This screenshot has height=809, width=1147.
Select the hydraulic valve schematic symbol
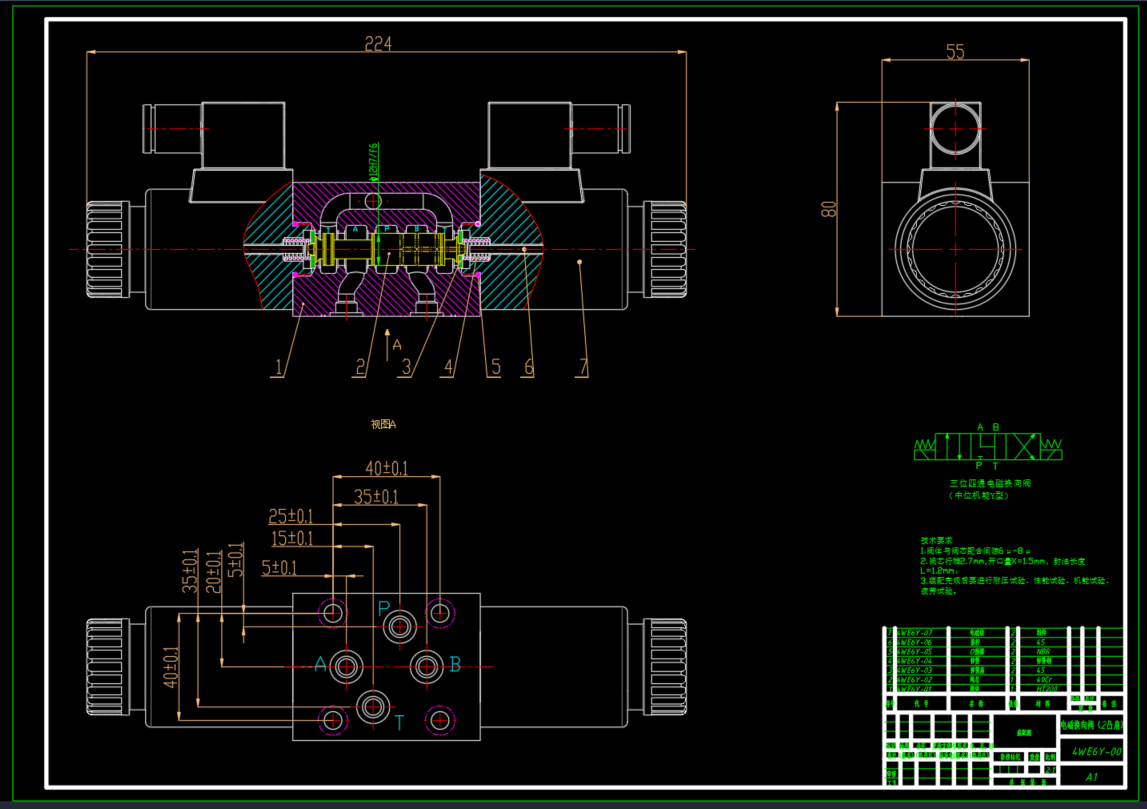(988, 445)
